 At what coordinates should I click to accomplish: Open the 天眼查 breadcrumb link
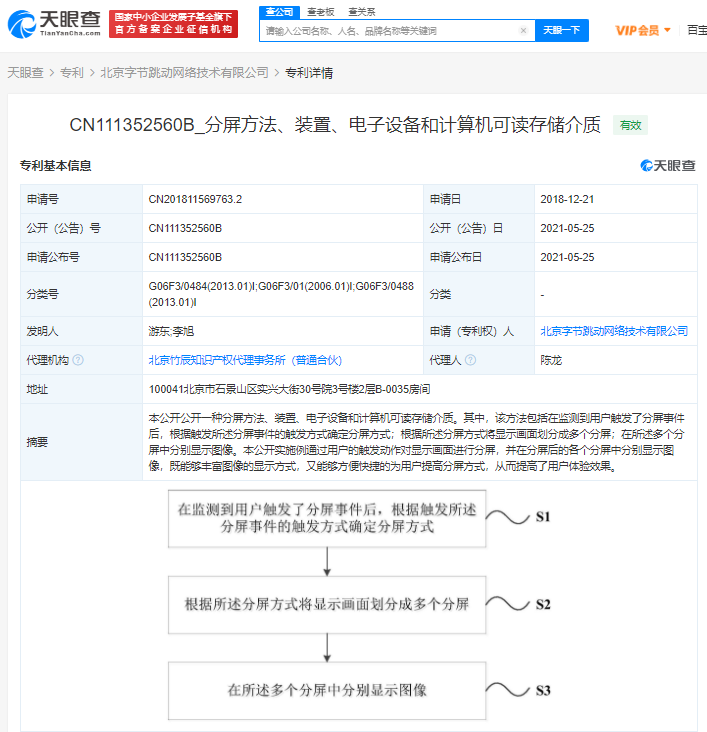(25, 72)
